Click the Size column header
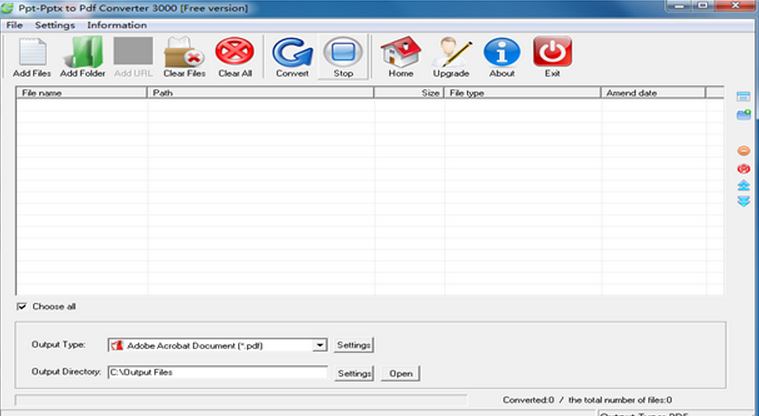Viewport: 759px width, 416px height. [409, 92]
